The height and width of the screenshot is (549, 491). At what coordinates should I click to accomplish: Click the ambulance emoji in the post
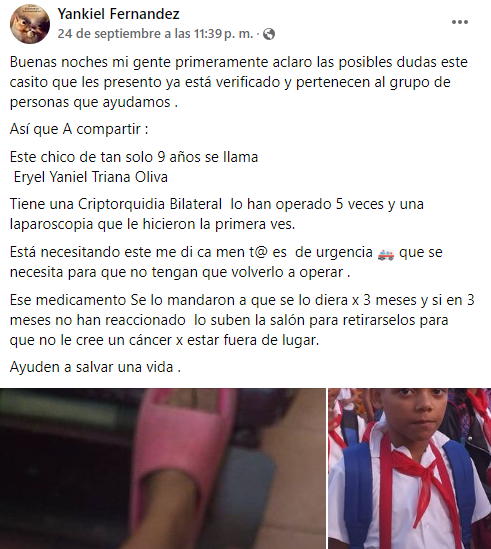pyautogui.click(x=386, y=253)
